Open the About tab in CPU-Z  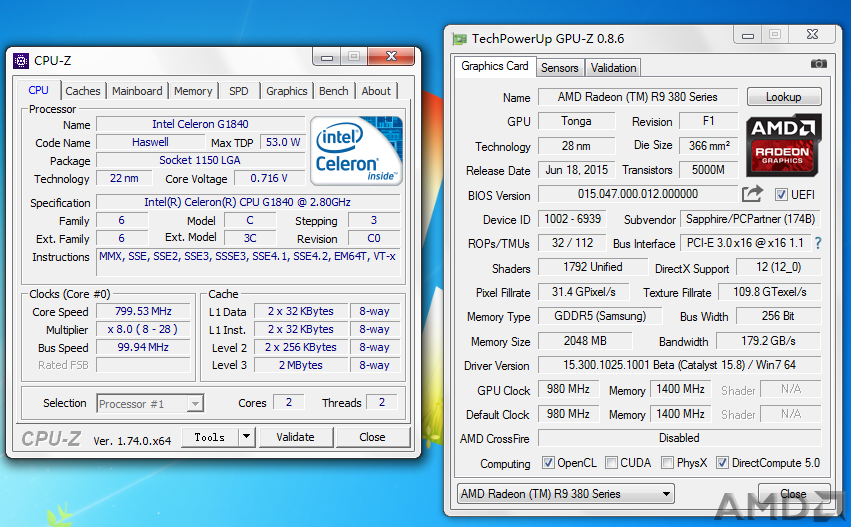[376, 91]
